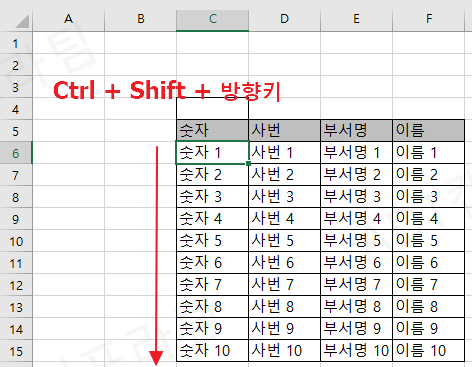Select row 4 header

coord(16,109)
